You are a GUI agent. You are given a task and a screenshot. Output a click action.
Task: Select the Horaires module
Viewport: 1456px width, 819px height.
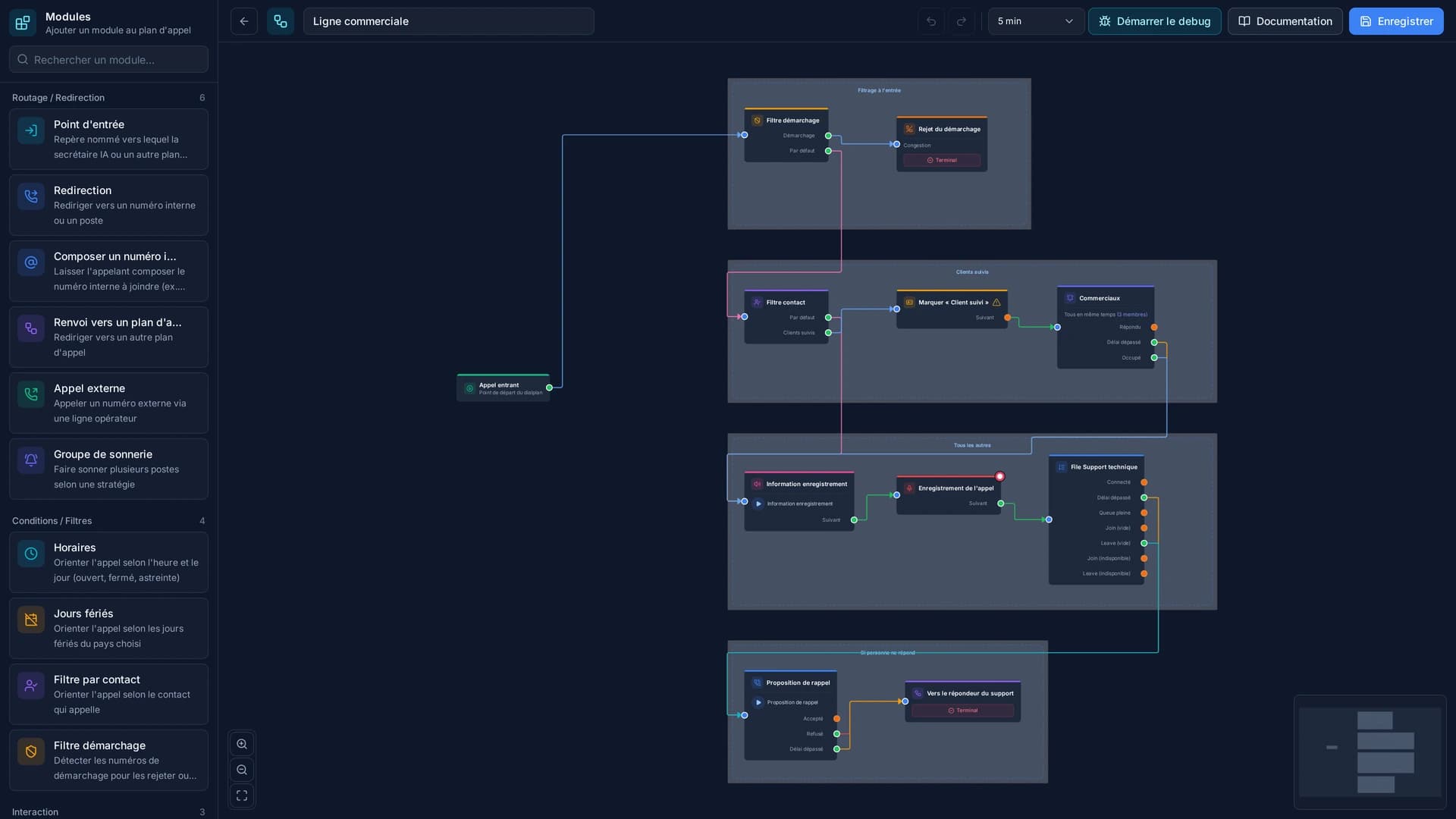tap(108, 563)
